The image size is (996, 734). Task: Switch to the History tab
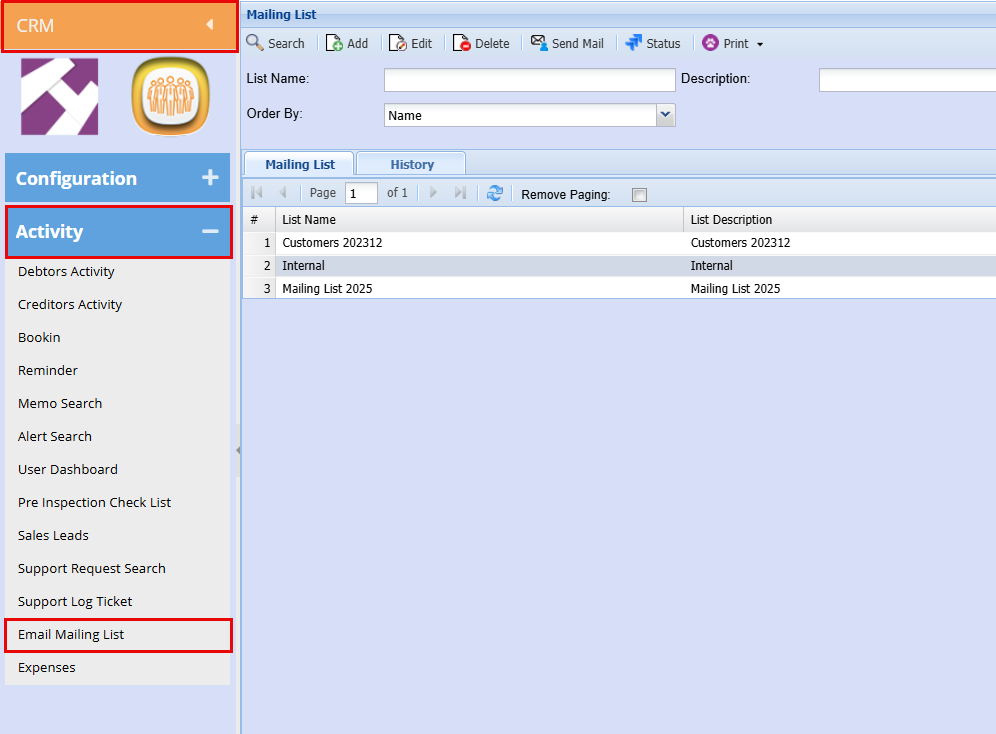tap(411, 164)
